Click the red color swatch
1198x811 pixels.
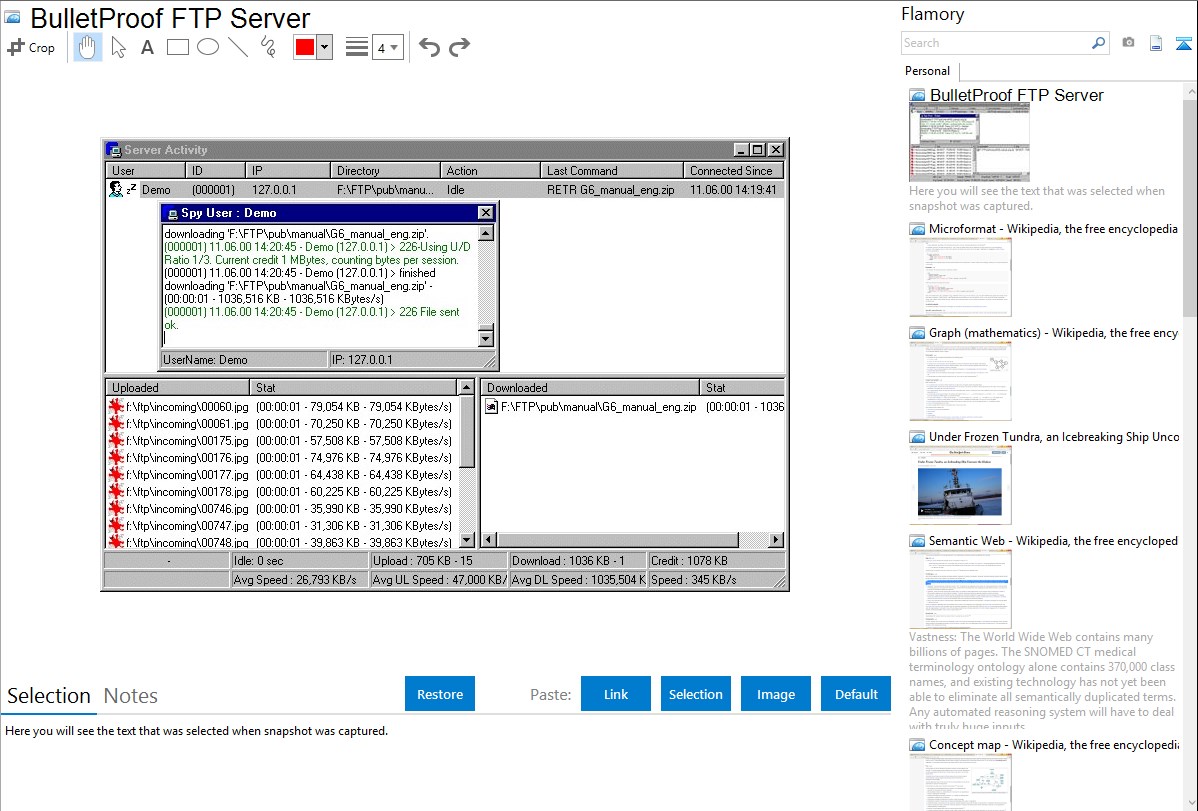coord(305,47)
